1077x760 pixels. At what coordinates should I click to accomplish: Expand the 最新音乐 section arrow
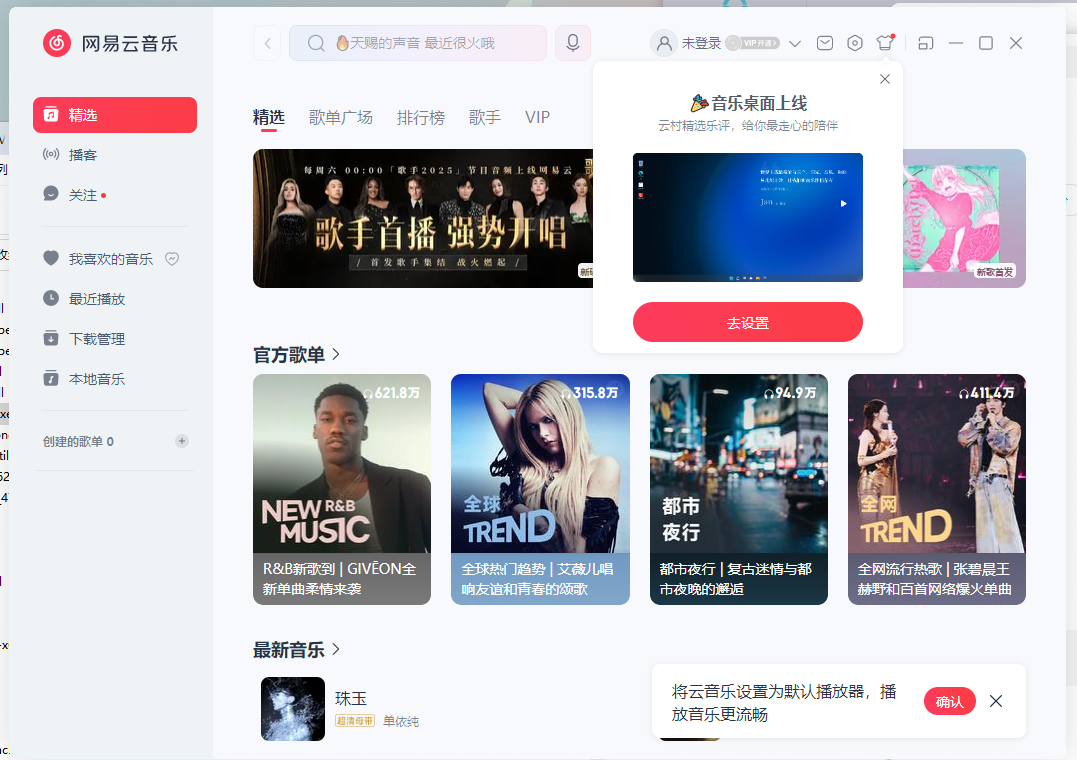[x=336, y=649]
